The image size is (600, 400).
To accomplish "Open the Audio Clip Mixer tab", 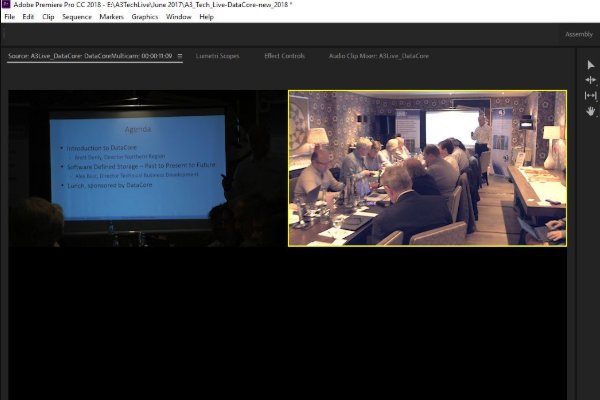I will pos(378,56).
